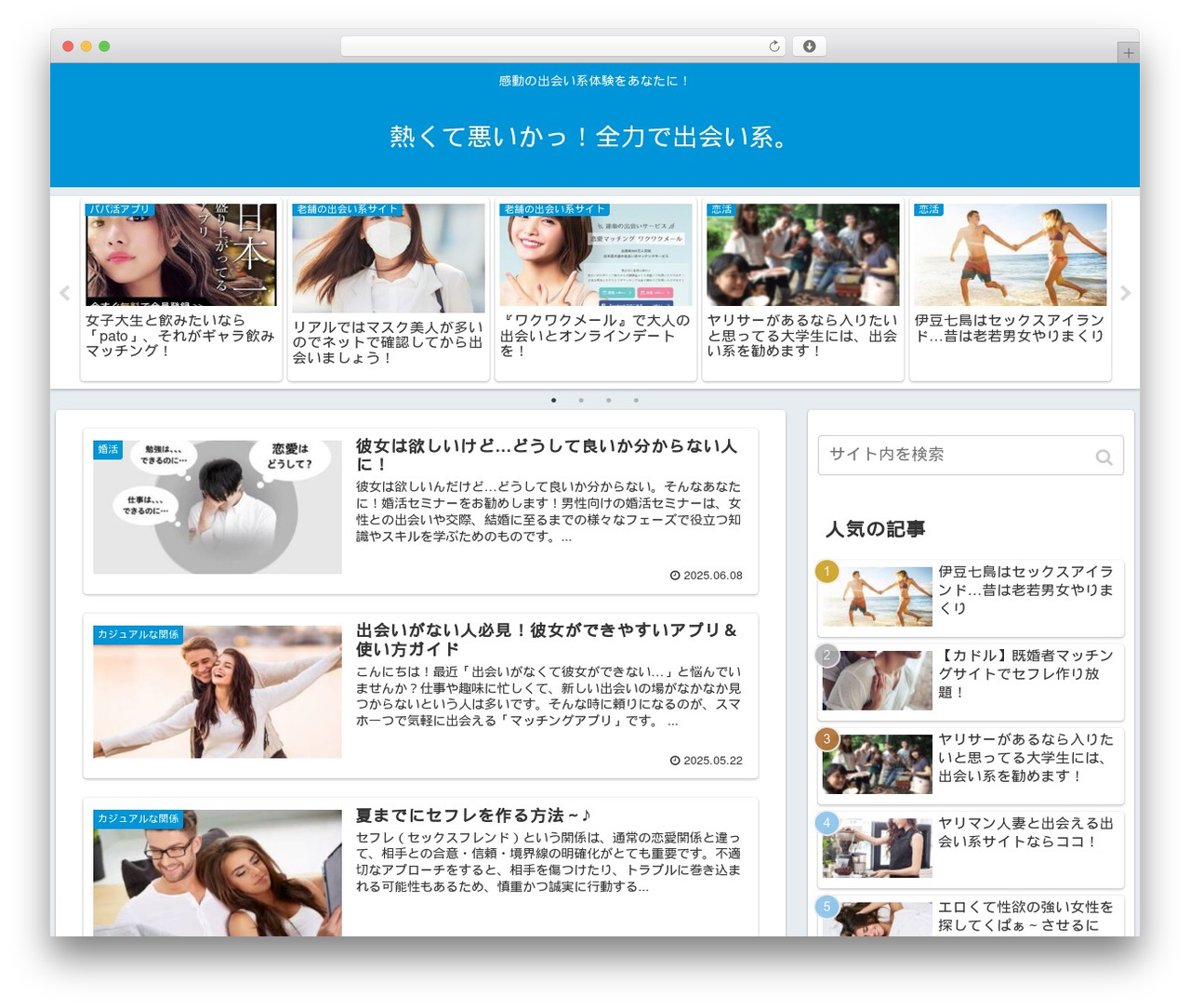Image resolution: width=1190 pixels, height=1008 pixels.
Task: Click カジュアルな関係 tag on 出会いがない人必見 article
Action: [139, 634]
